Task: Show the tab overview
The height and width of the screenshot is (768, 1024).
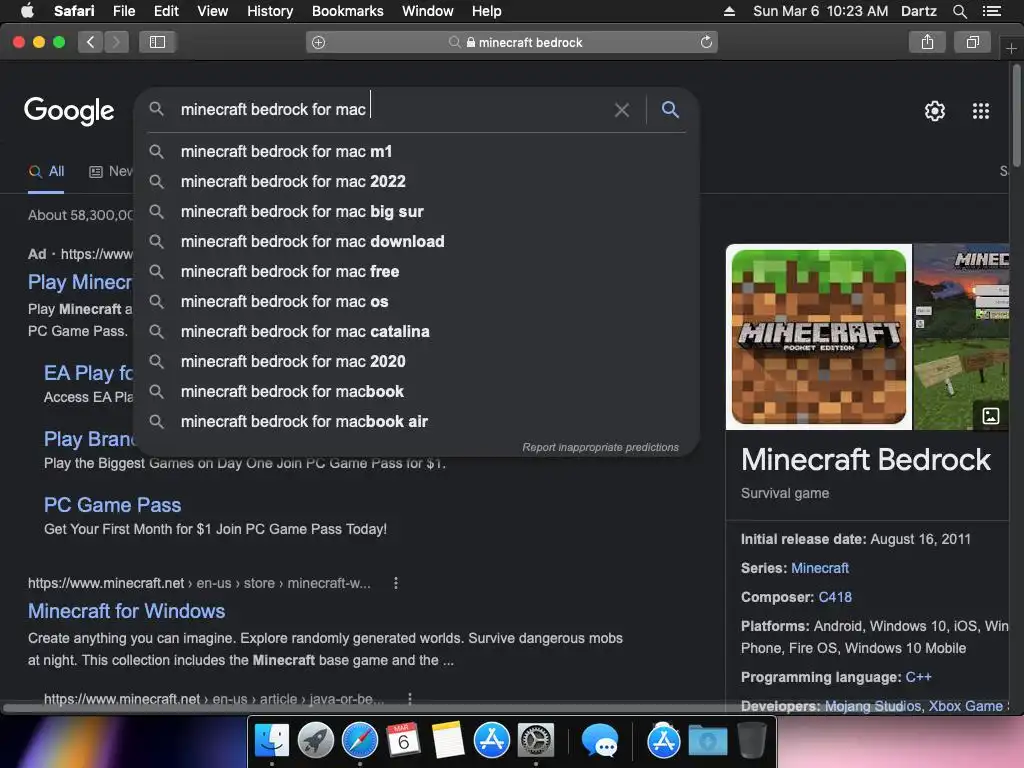Action: 972,42
